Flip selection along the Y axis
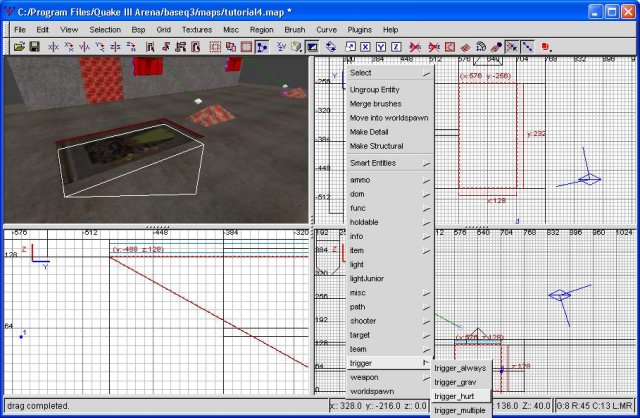640x418 pixels. (84, 47)
